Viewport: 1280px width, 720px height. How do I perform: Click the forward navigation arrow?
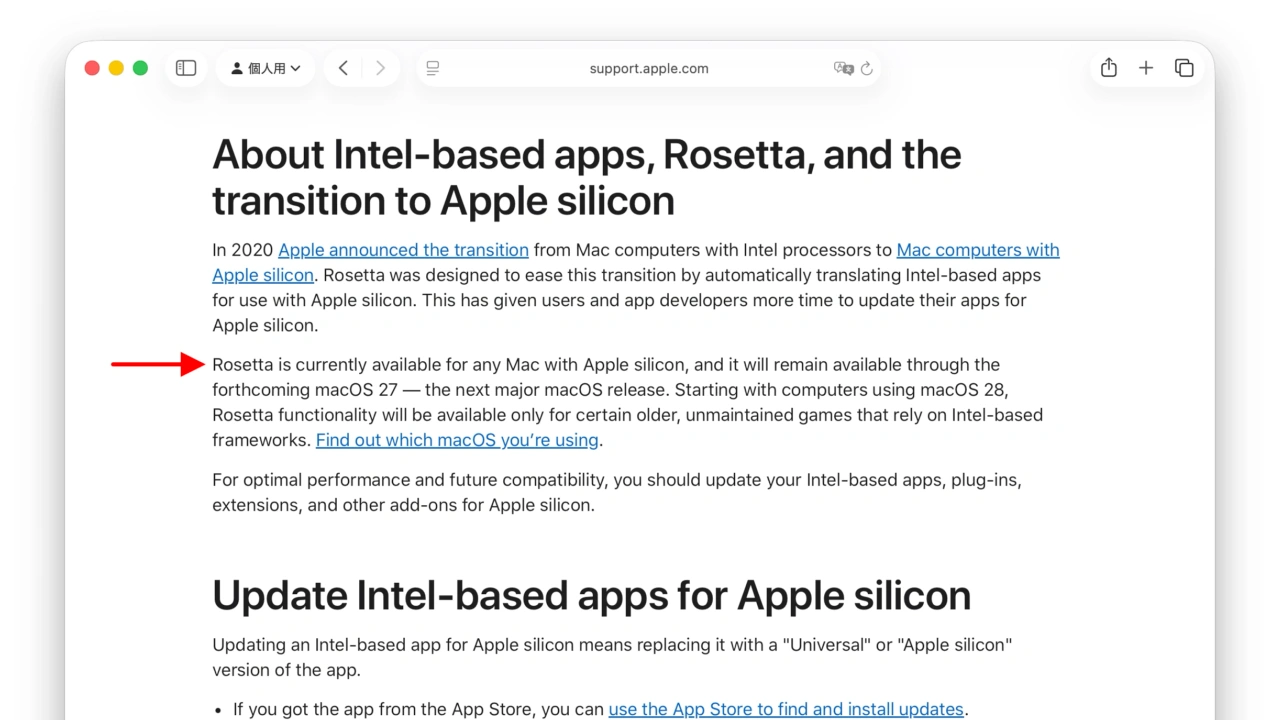pos(380,68)
